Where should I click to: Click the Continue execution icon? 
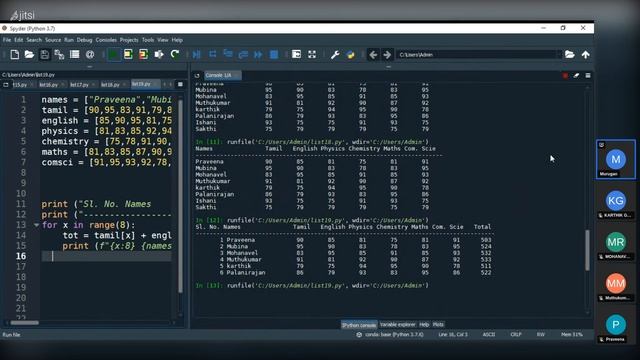tap(258, 54)
